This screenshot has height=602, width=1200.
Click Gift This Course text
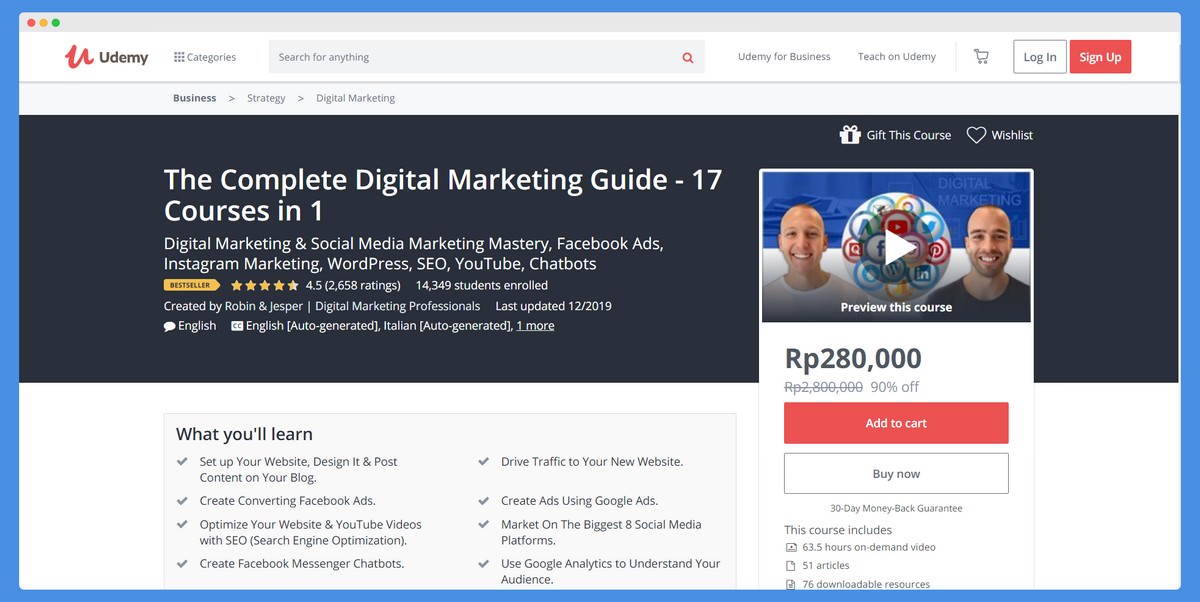[x=909, y=135]
